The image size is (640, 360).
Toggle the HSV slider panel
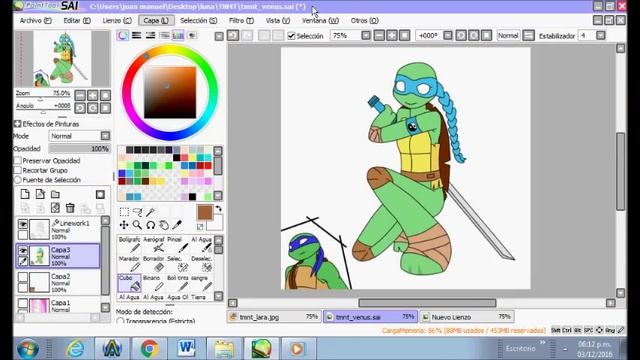pyautogui.click(x=150, y=36)
